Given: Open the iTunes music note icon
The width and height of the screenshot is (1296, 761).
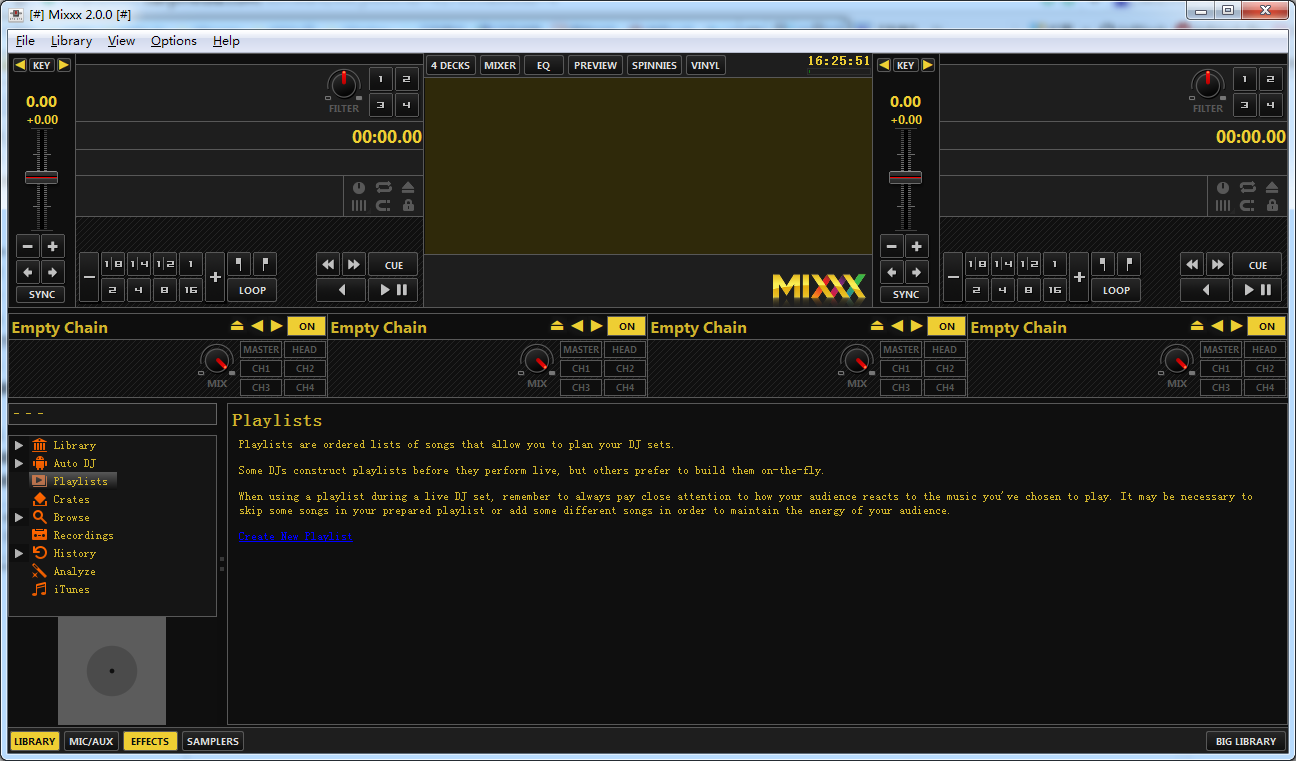Looking at the screenshot, I should tap(40, 589).
